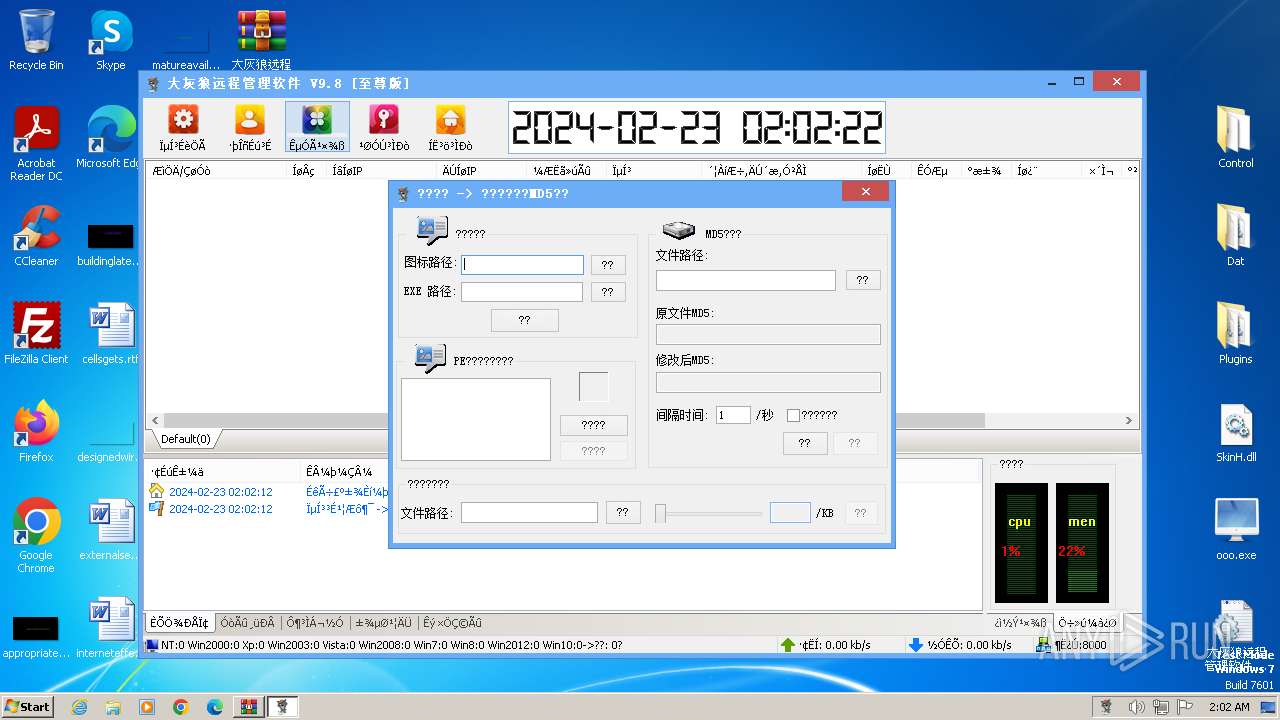The image size is (1280, 720).
Task: Open the 大灰狼远程 archive icon on desktop
Action: 261,40
